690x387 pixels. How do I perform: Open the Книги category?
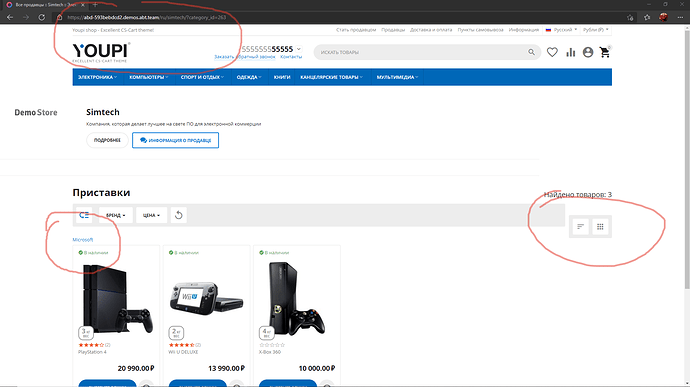click(282, 77)
